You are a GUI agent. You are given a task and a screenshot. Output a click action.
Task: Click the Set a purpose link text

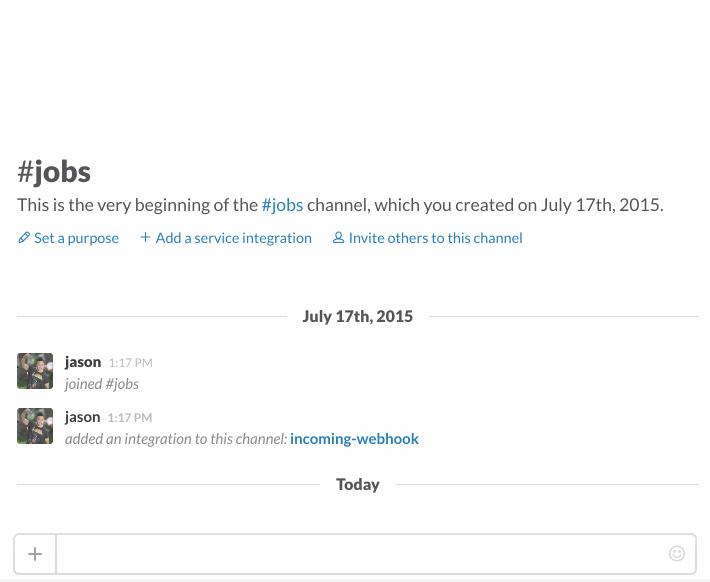[76, 238]
